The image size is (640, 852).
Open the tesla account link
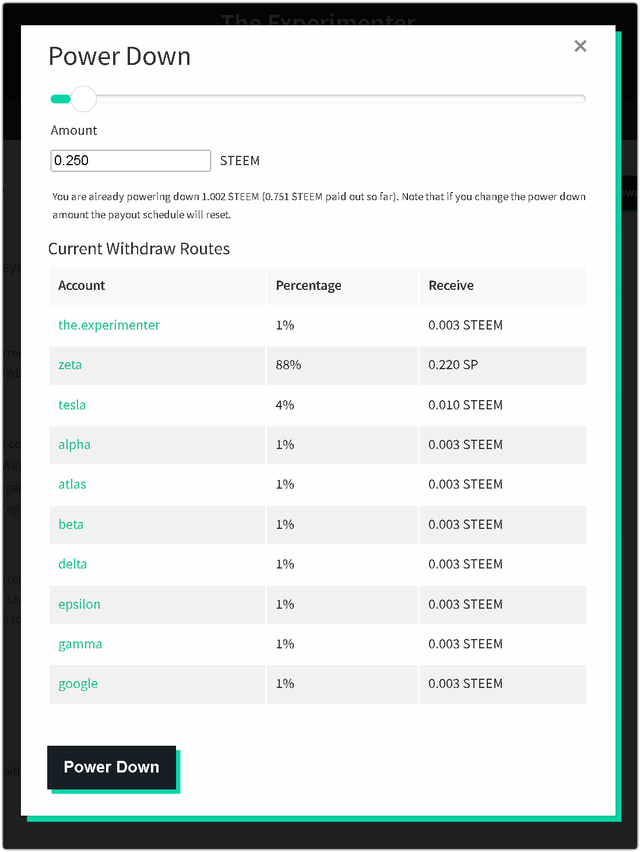tap(72, 405)
